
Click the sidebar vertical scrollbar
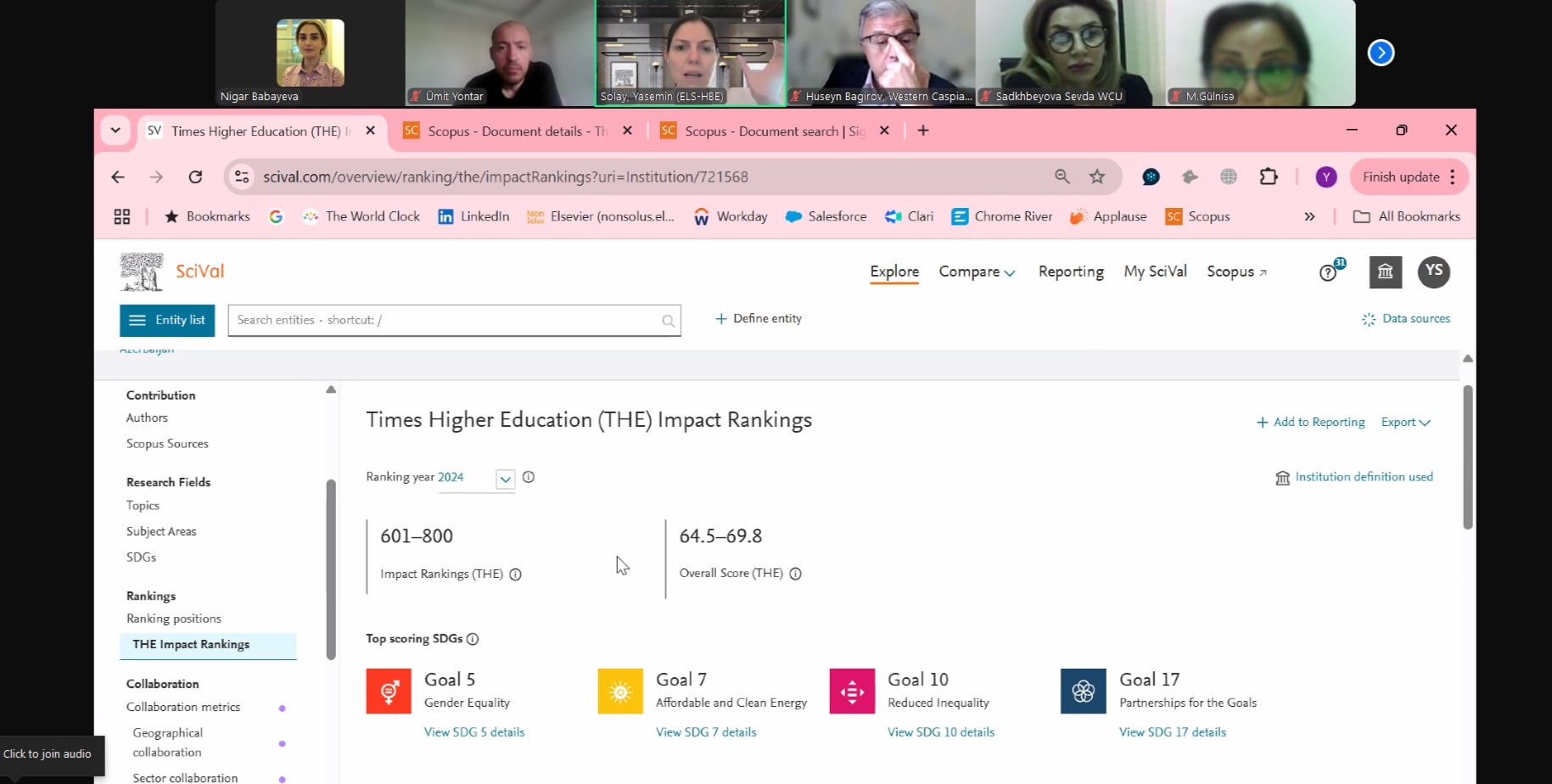(x=331, y=569)
